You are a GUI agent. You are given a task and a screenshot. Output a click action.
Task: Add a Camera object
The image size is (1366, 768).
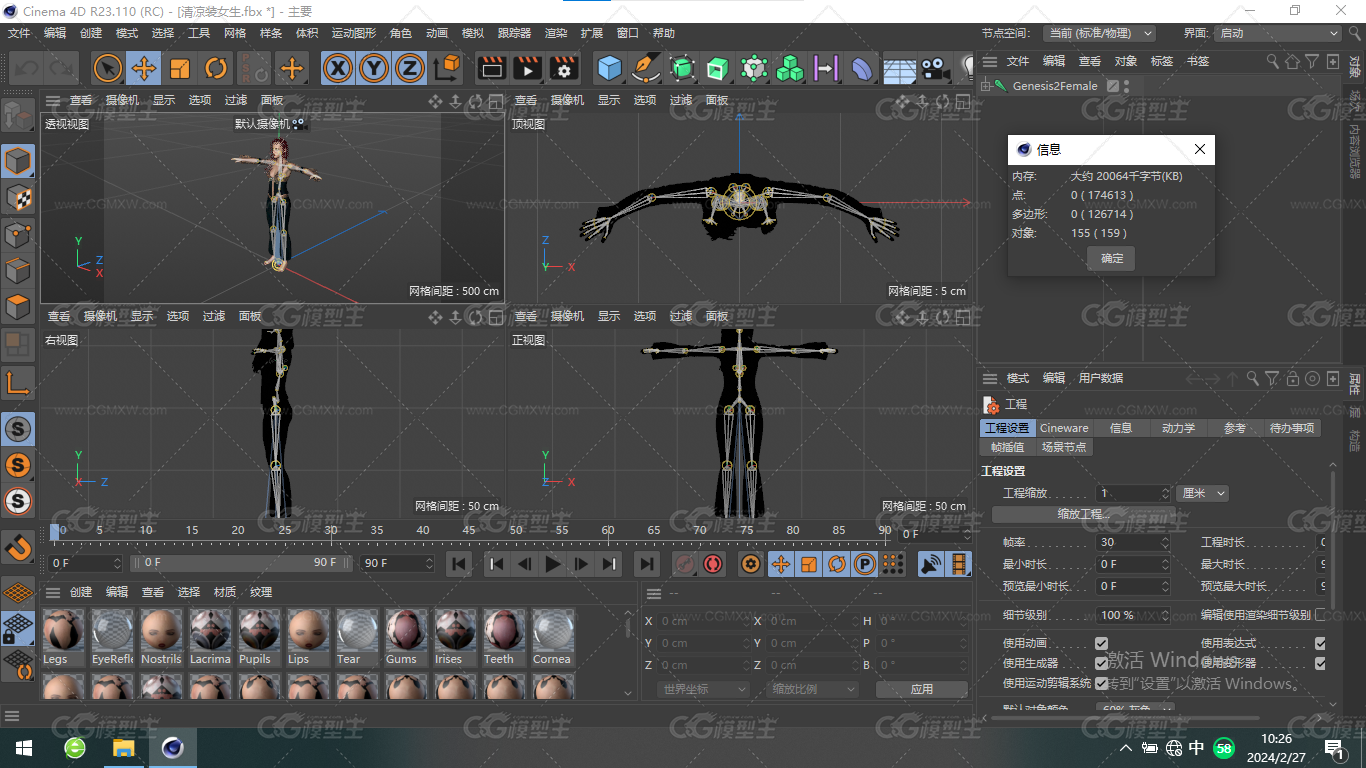coord(934,68)
